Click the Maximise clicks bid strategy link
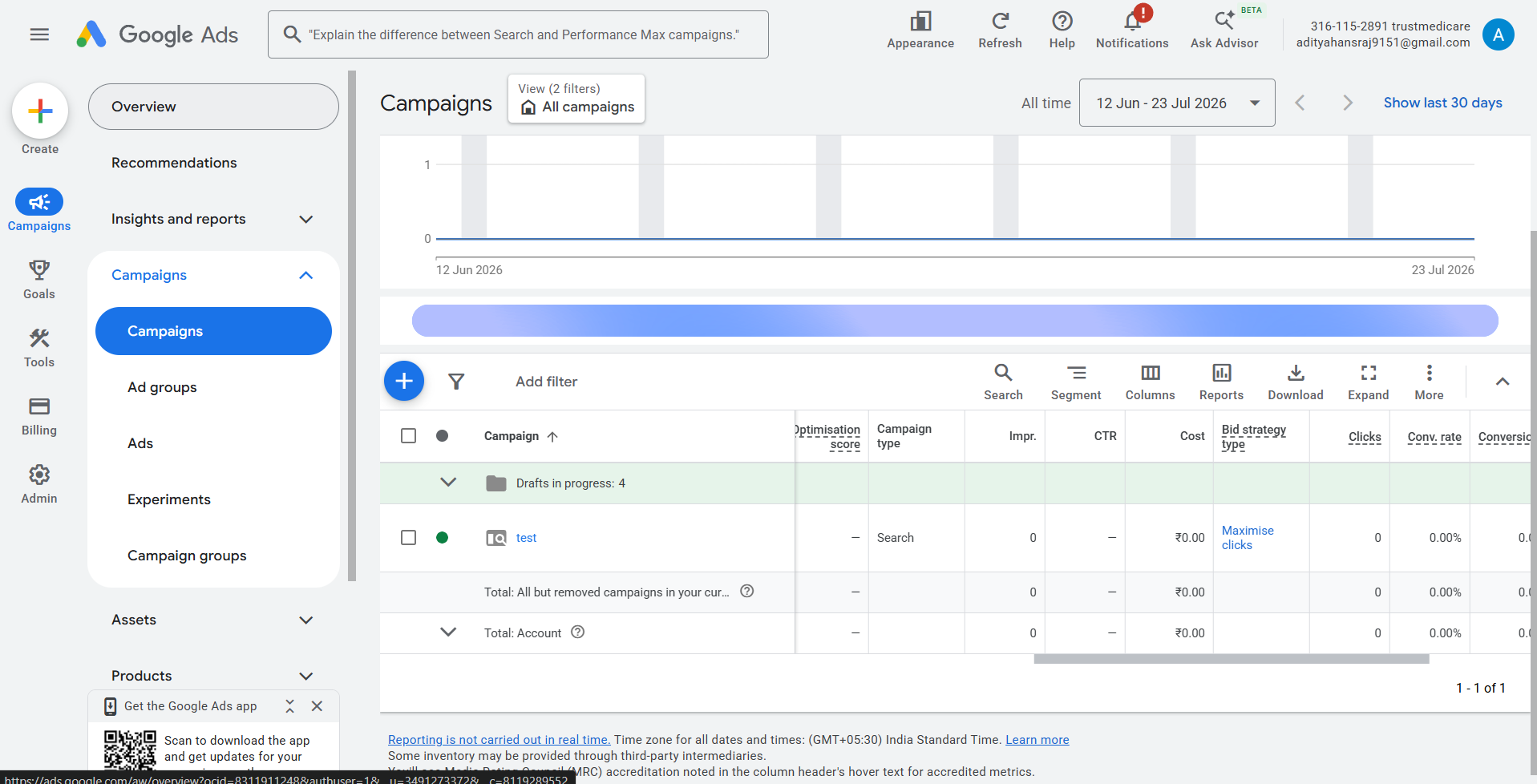The height and width of the screenshot is (784, 1537). [x=1248, y=537]
